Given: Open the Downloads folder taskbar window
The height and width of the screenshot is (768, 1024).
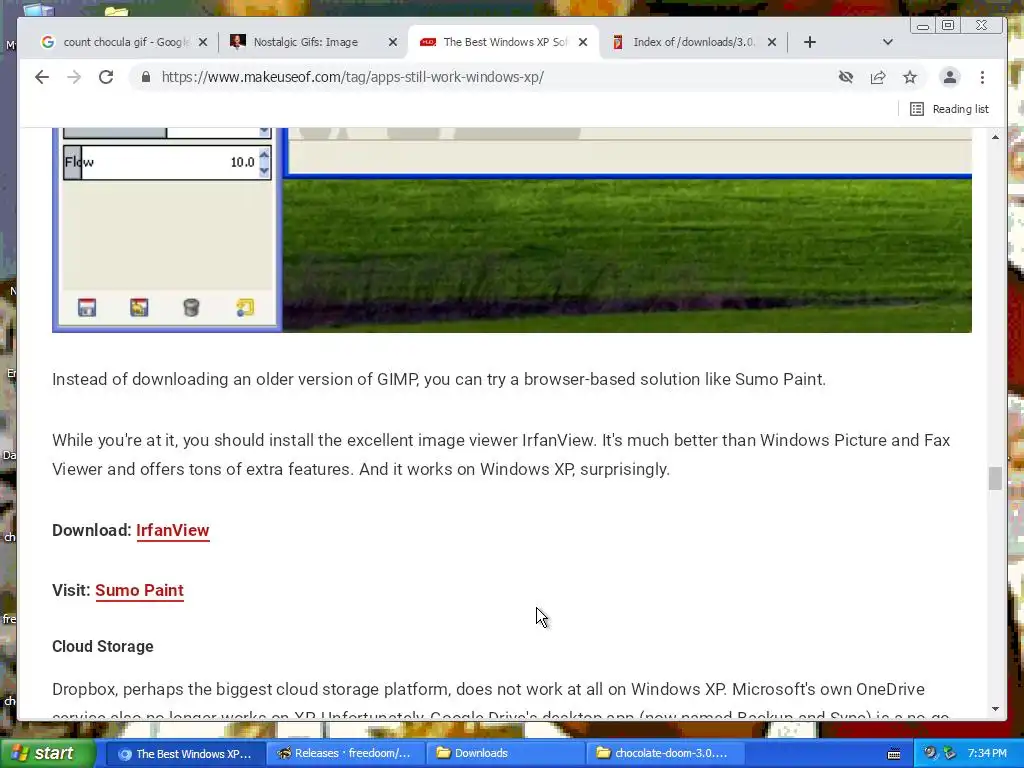Looking at the screenshot, I should 506,754.
